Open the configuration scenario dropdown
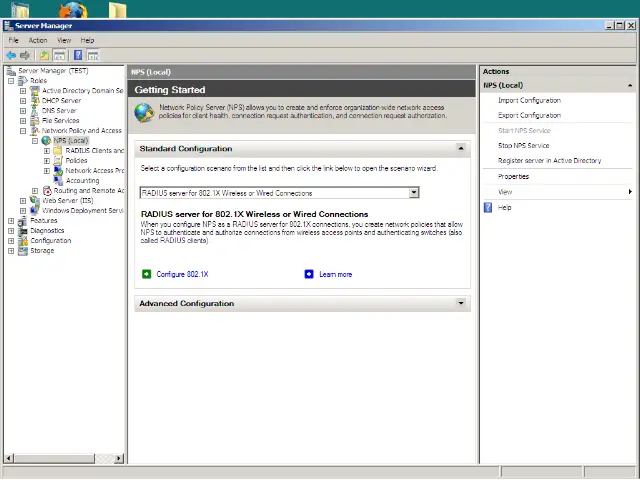640x480 pixels. coord(414,193)
